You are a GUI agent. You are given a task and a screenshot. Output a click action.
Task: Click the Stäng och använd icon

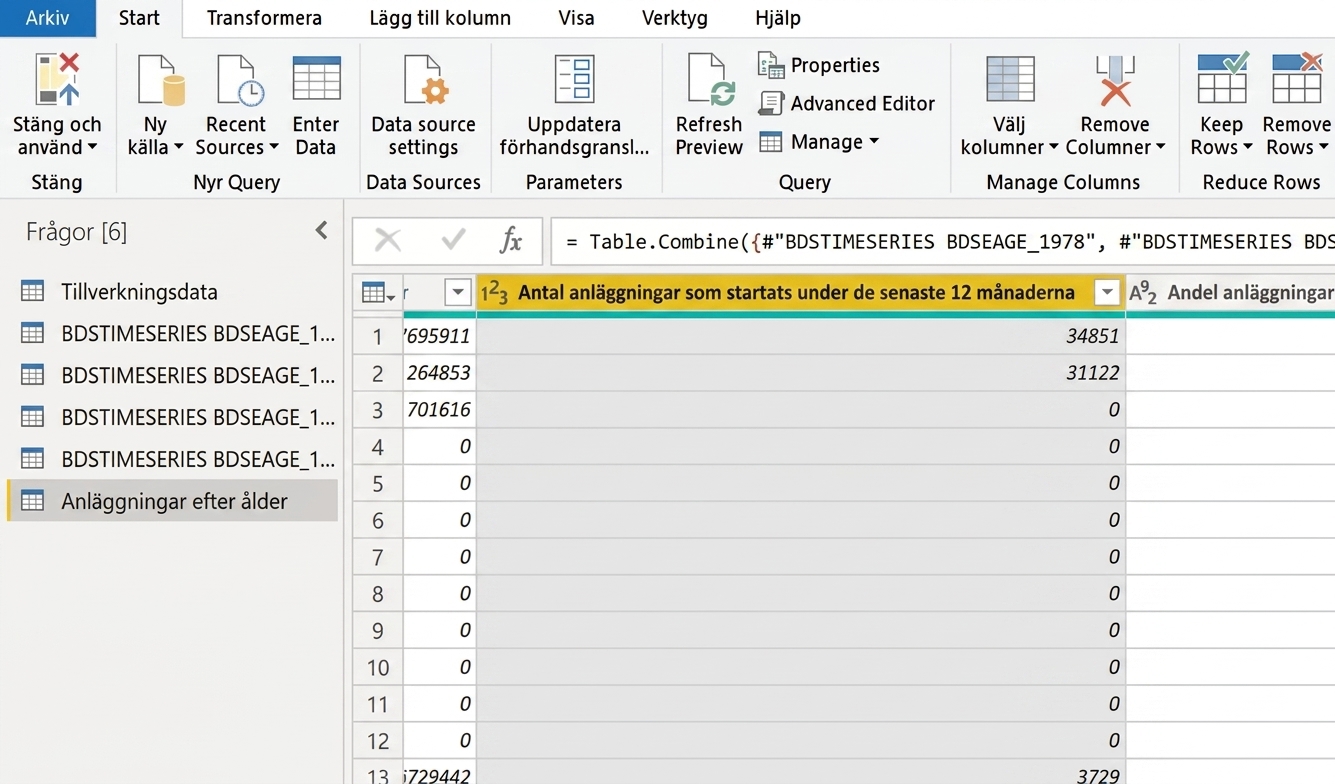click(56, 80)
